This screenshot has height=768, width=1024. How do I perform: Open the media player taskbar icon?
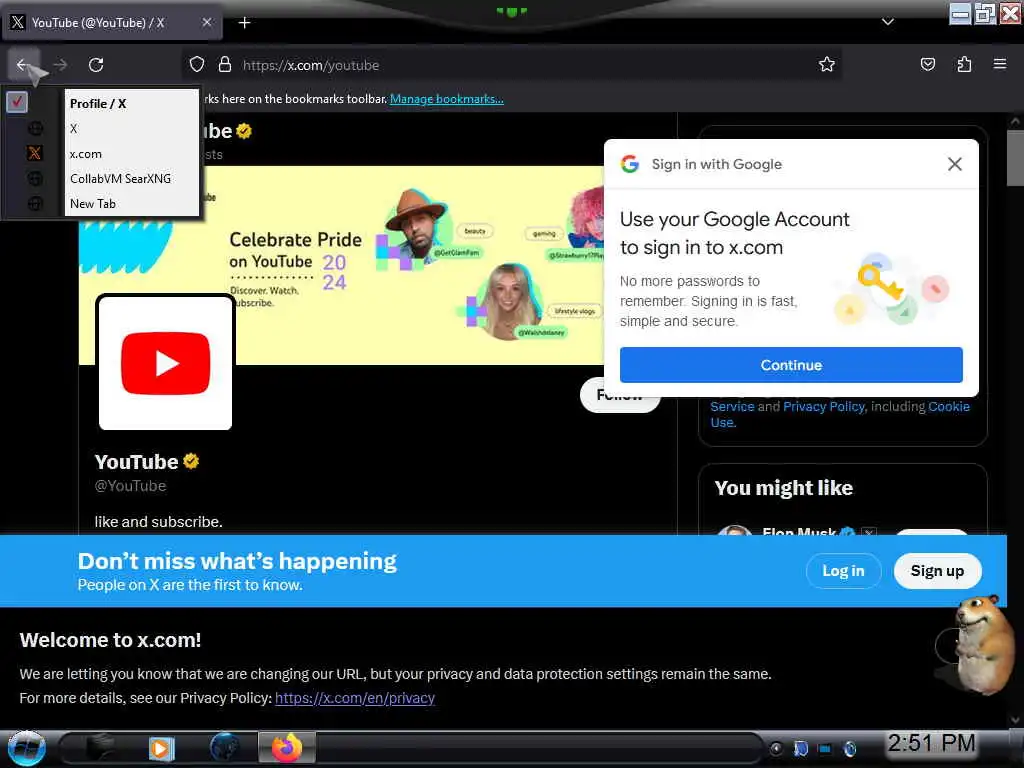(x=161, y=748)
